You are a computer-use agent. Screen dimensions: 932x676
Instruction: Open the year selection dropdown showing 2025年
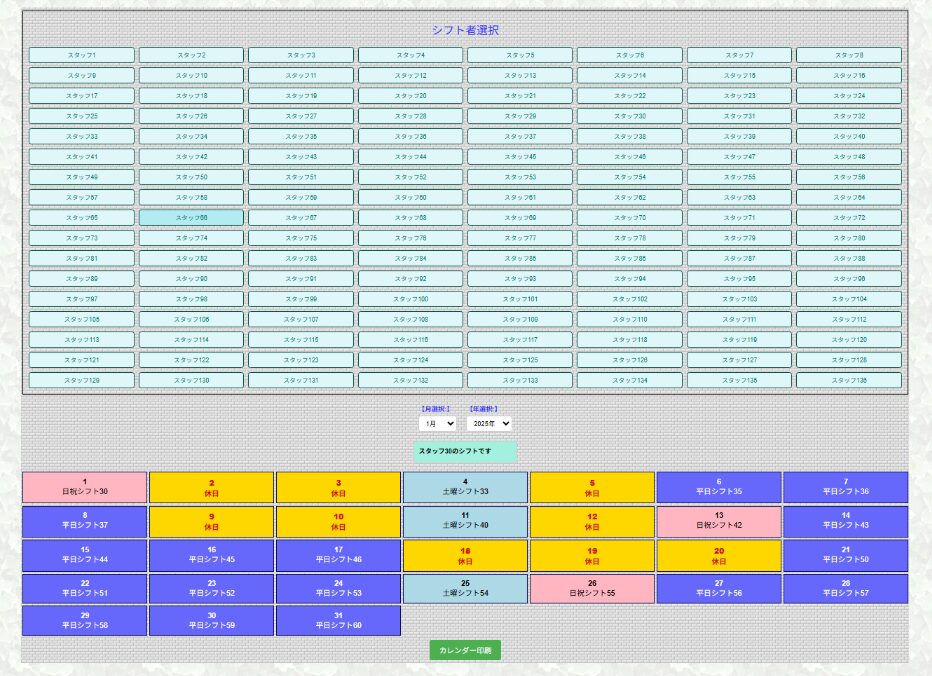pos(489,424)
